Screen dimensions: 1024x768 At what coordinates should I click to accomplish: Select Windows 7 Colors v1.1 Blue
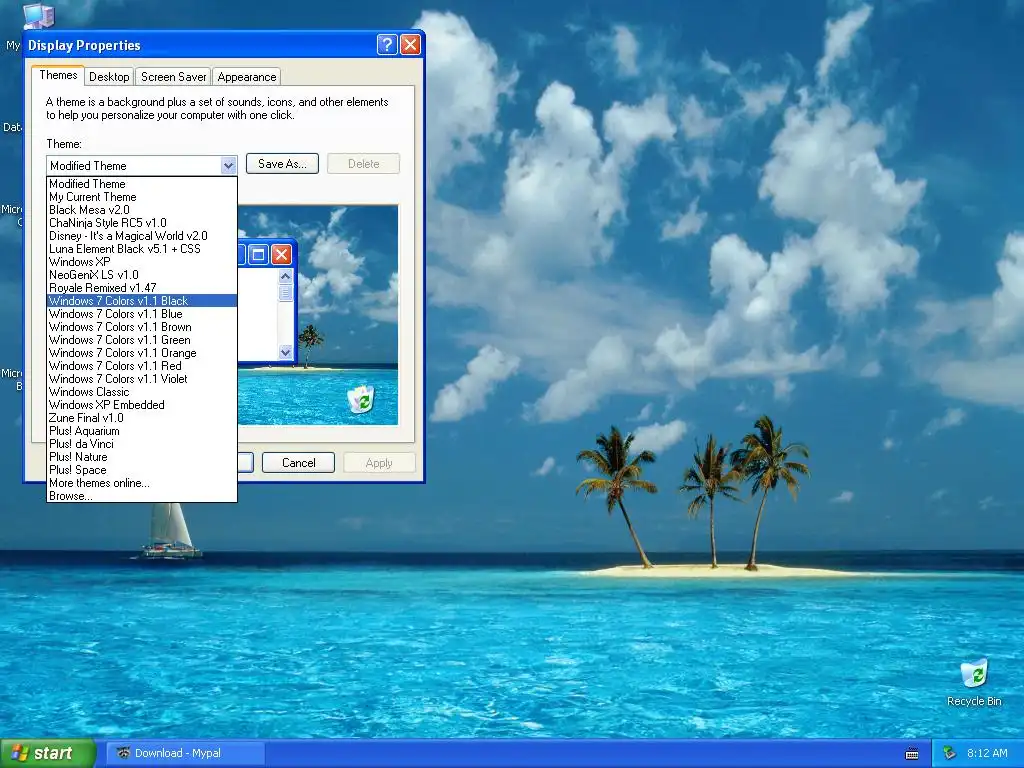[x=142, y=314]
